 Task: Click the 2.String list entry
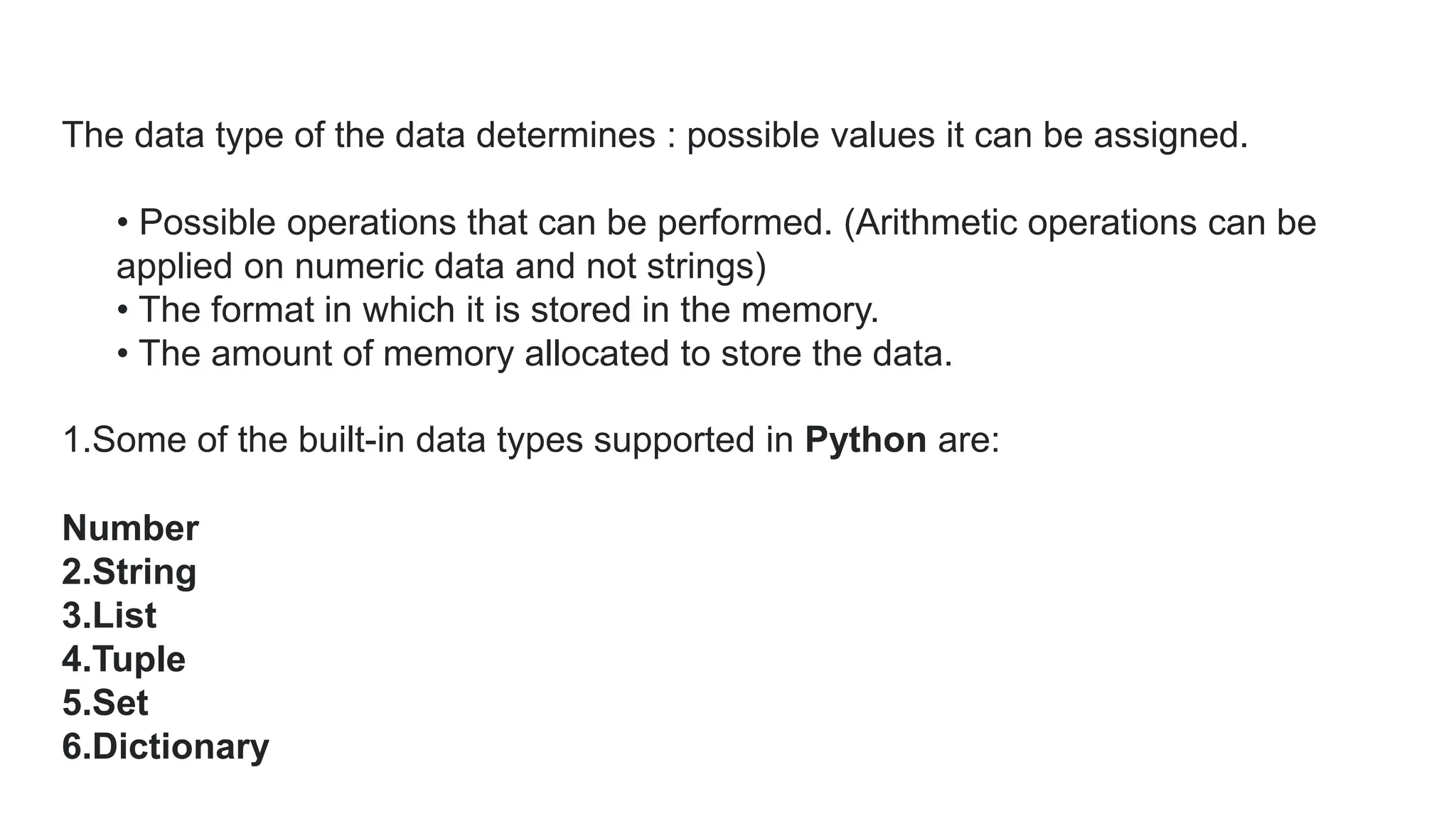(x=129, y=573)
